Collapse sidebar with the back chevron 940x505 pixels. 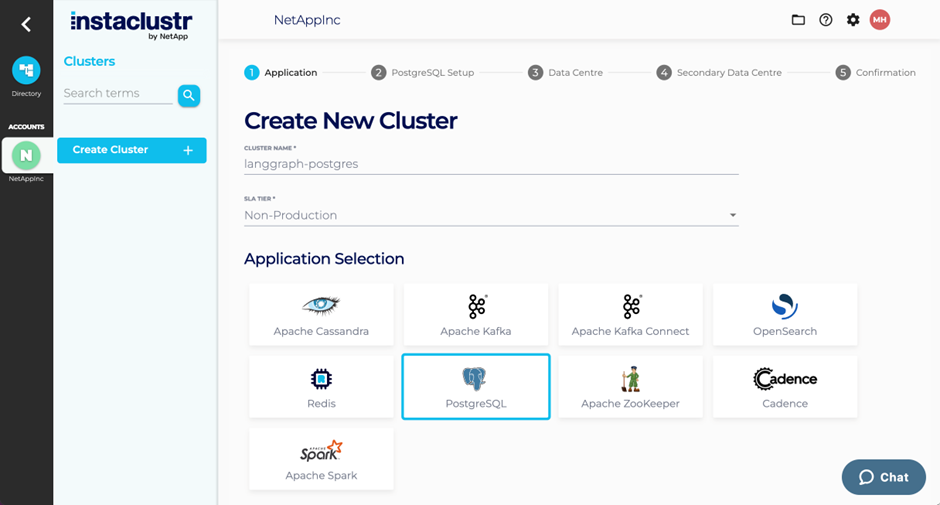pos(26,24)
